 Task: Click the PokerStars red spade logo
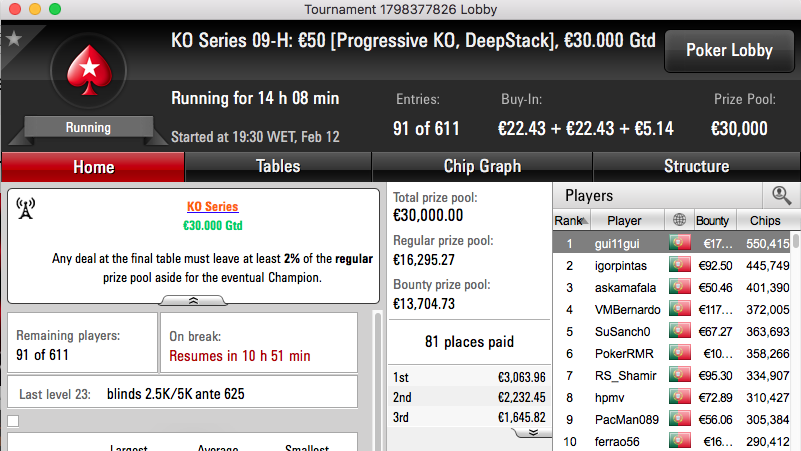click(89, 70)
